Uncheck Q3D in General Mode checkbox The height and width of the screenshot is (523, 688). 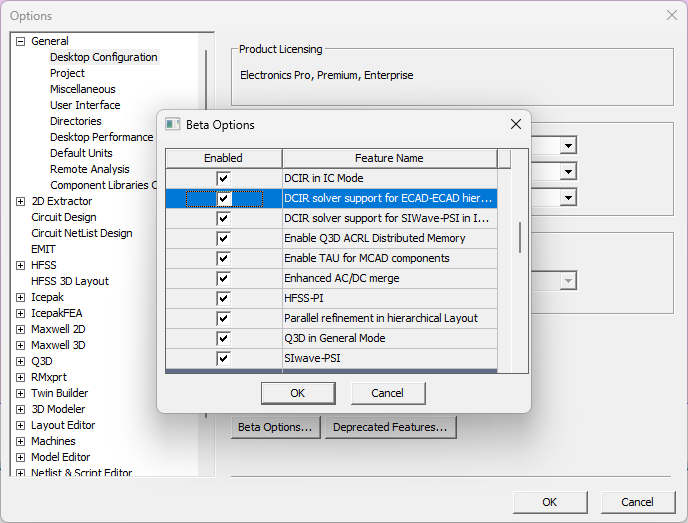point(223,338)
